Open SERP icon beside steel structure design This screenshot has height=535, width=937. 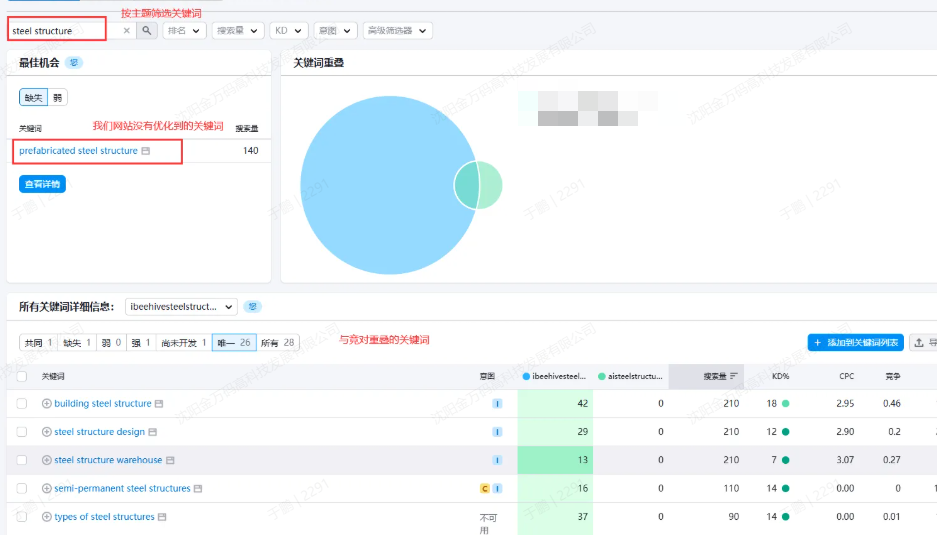153,432
